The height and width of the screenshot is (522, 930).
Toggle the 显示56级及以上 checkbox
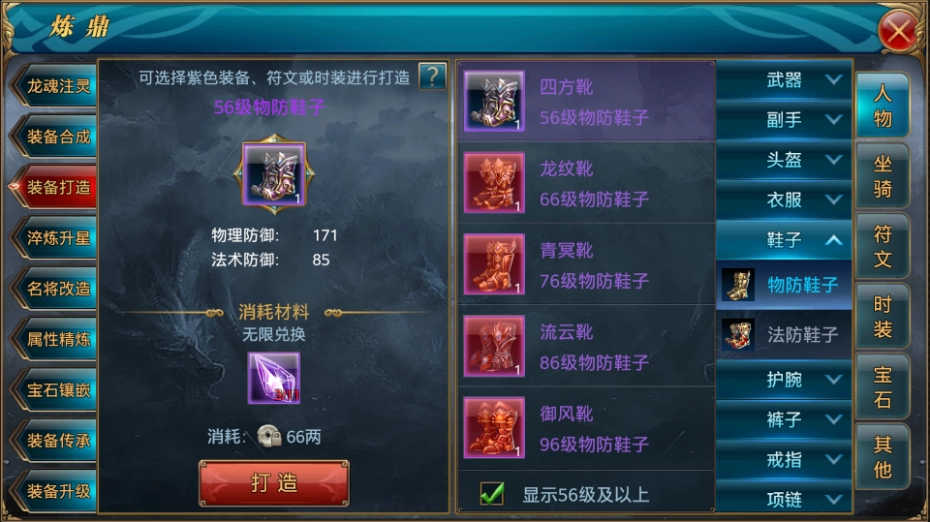click(x=492, y=494)
